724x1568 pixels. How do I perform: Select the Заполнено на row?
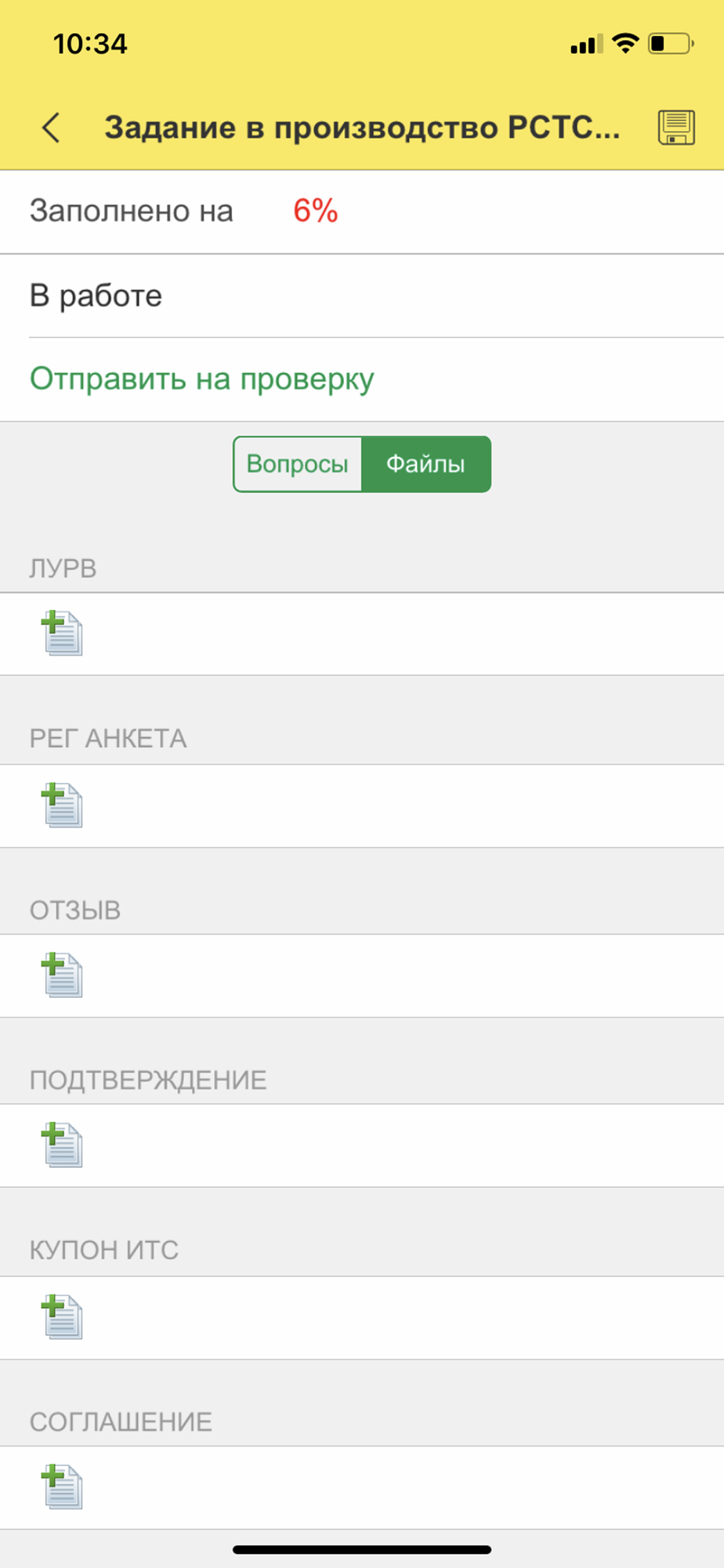pyautogui.click(x=362, y=212)
